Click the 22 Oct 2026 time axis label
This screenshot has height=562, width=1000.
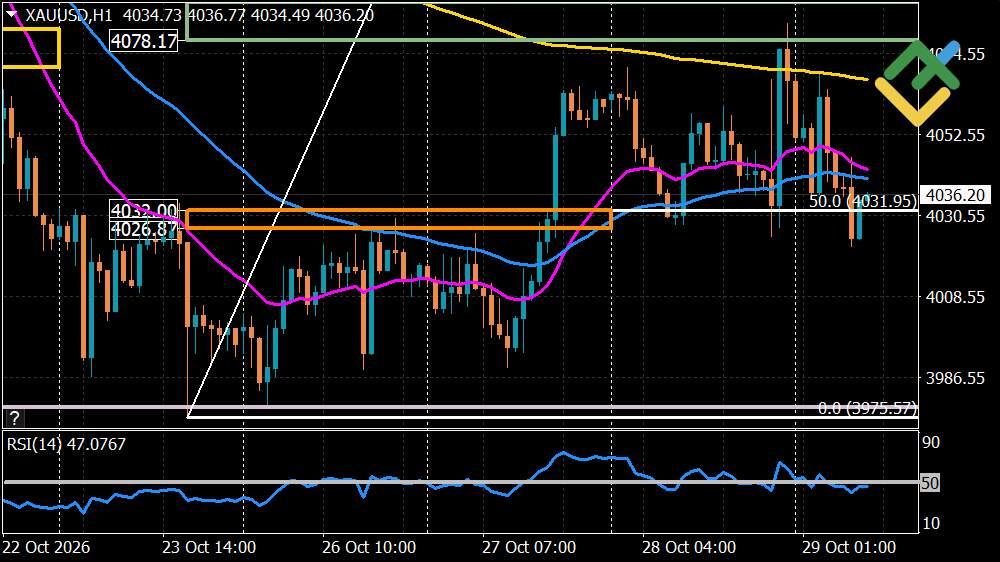coord(46,547)
